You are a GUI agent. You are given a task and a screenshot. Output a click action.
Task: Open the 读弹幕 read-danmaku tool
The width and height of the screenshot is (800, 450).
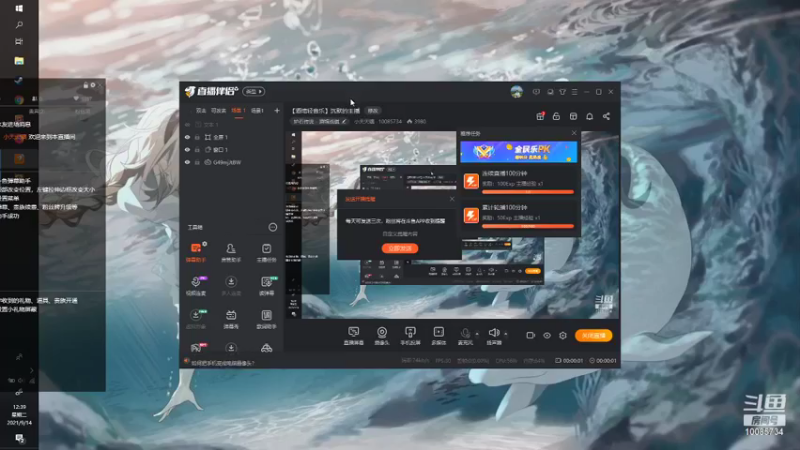point(266,286)
